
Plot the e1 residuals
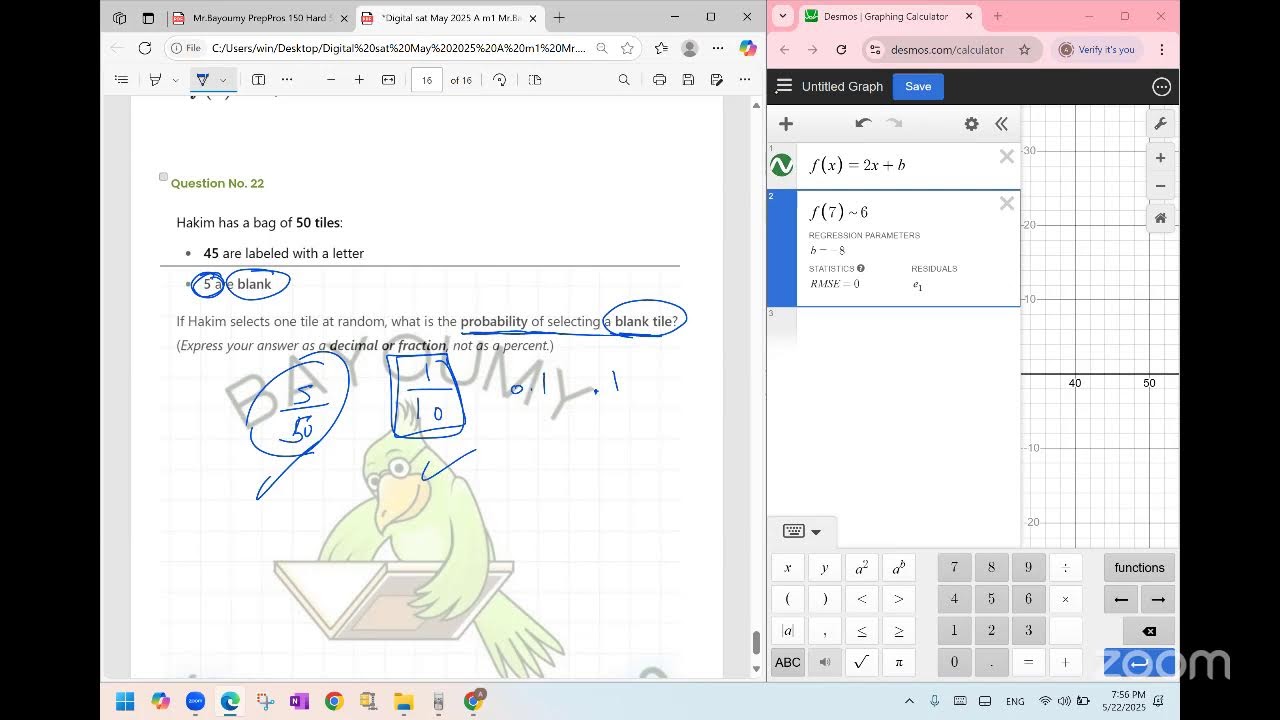pyautogui.click(x=917, y=285)
